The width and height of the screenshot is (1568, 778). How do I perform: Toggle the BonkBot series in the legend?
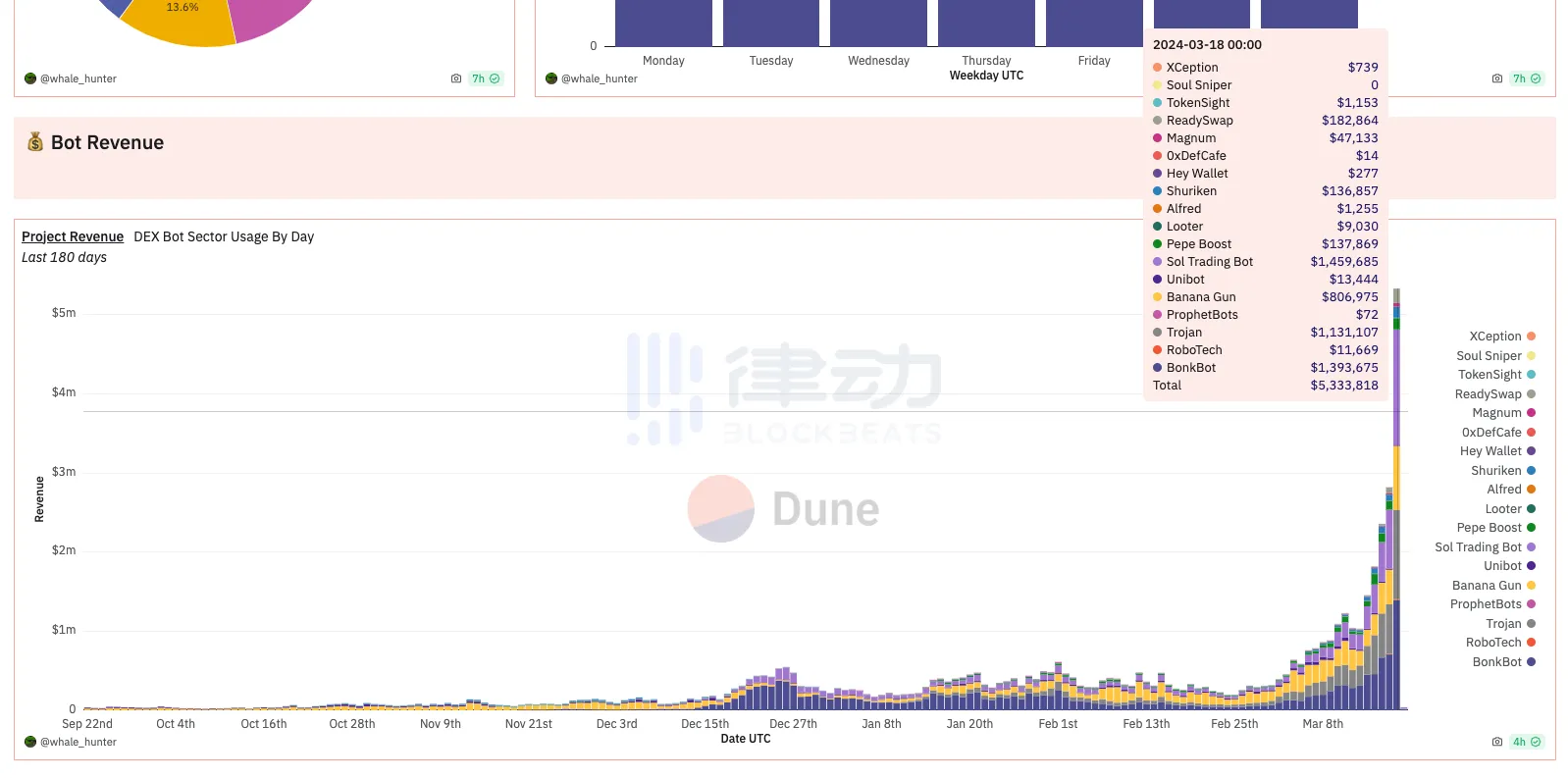coord(1496,662)
